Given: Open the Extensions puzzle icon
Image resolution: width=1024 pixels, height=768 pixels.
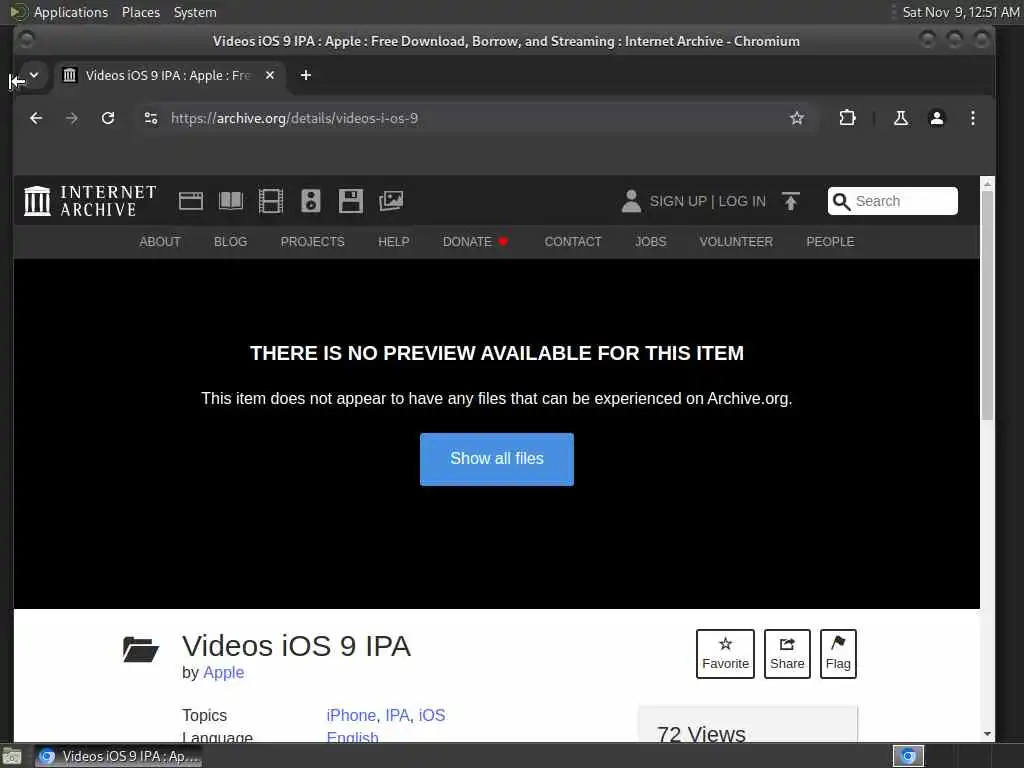Looking at the screenshot, I should click(847, 118).
